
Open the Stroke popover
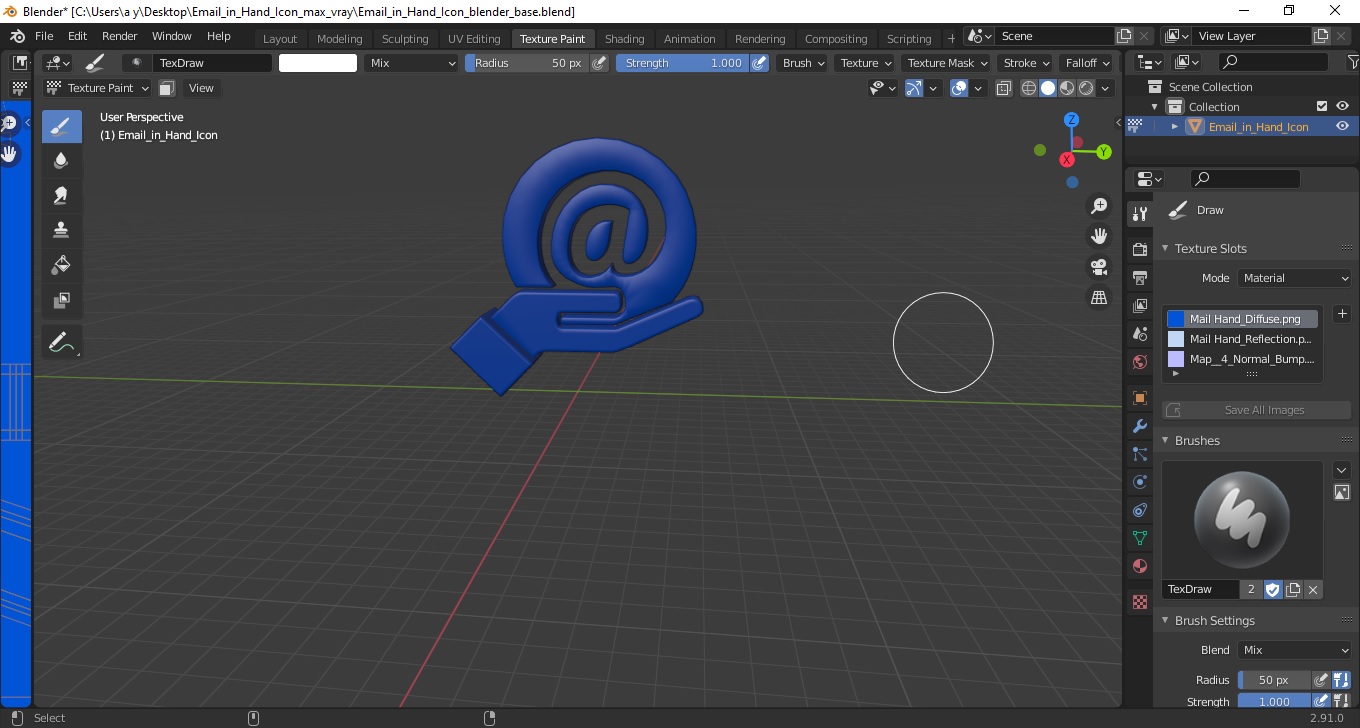point(1026,63)
